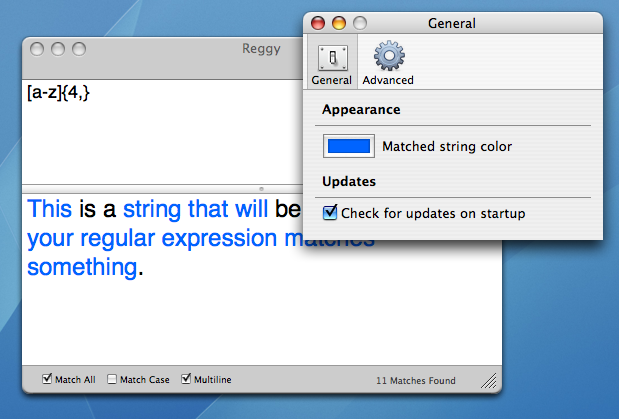Uncheck the Match All option

pyautogui.click(x=47, y=379)
